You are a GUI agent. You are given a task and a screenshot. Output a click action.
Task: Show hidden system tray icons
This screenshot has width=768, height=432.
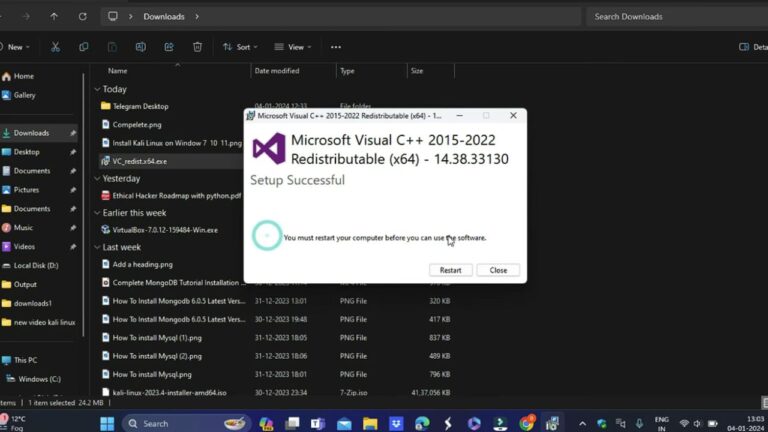582,424
